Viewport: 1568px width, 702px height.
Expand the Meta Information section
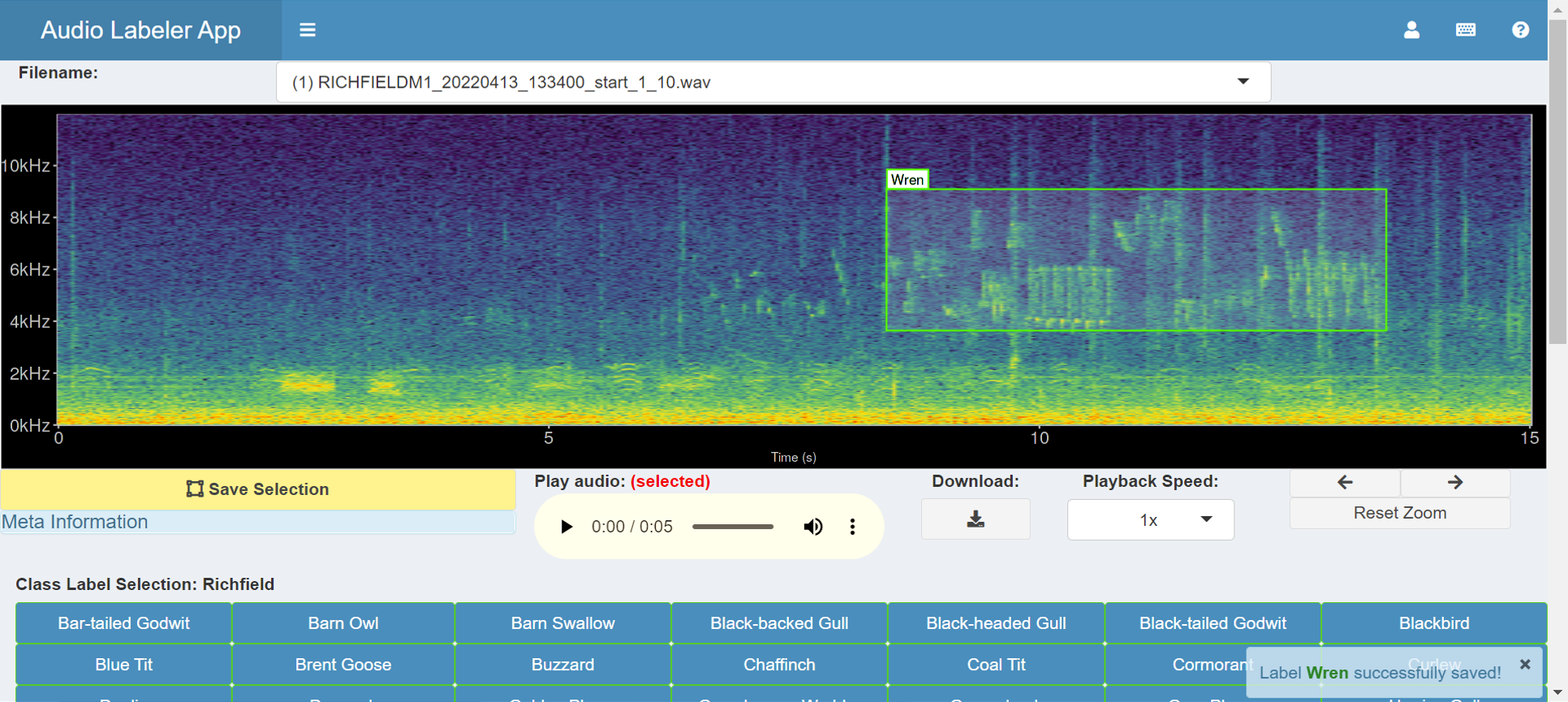pyautogui.click(x=257, y=522)
